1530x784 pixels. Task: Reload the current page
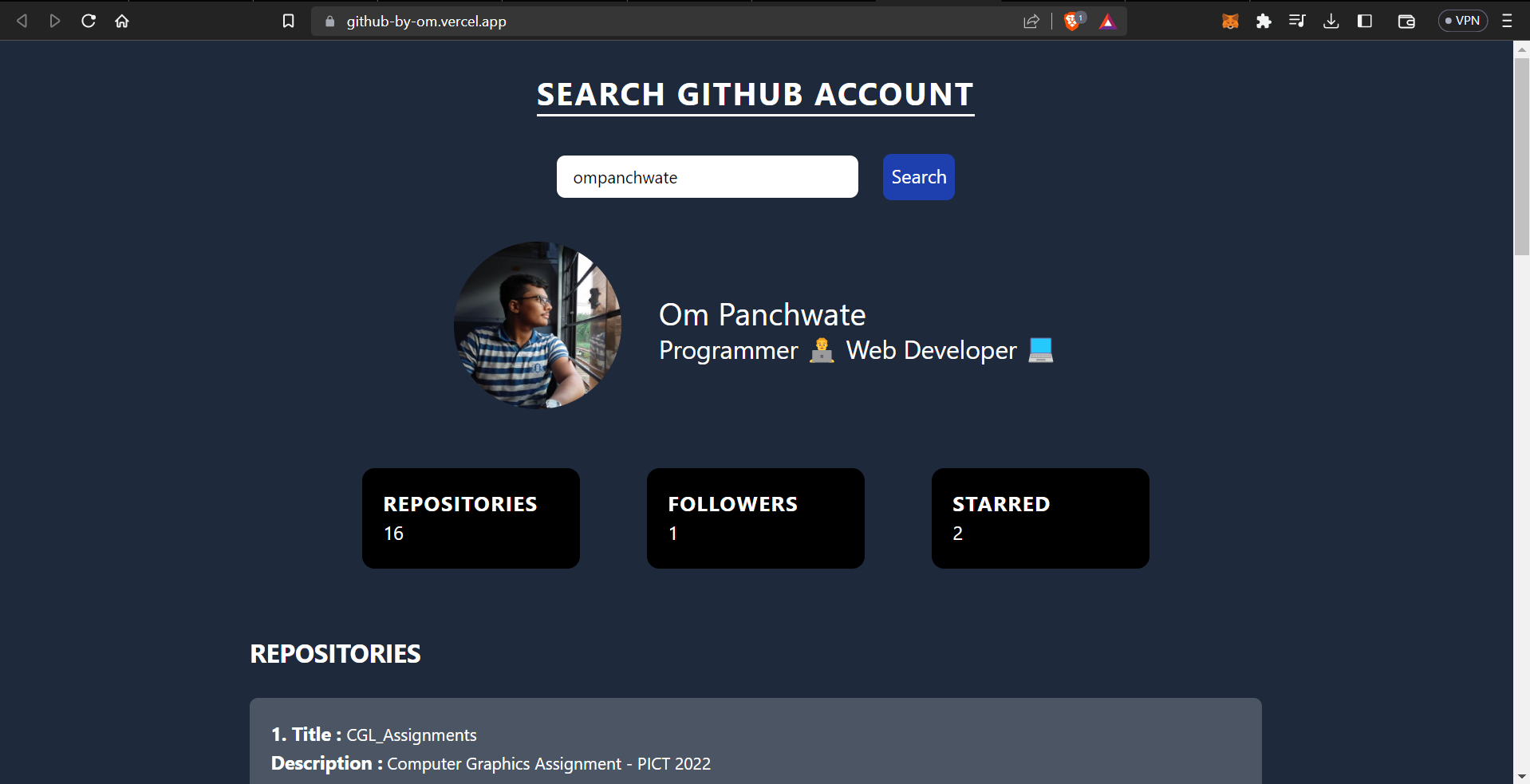89,21
